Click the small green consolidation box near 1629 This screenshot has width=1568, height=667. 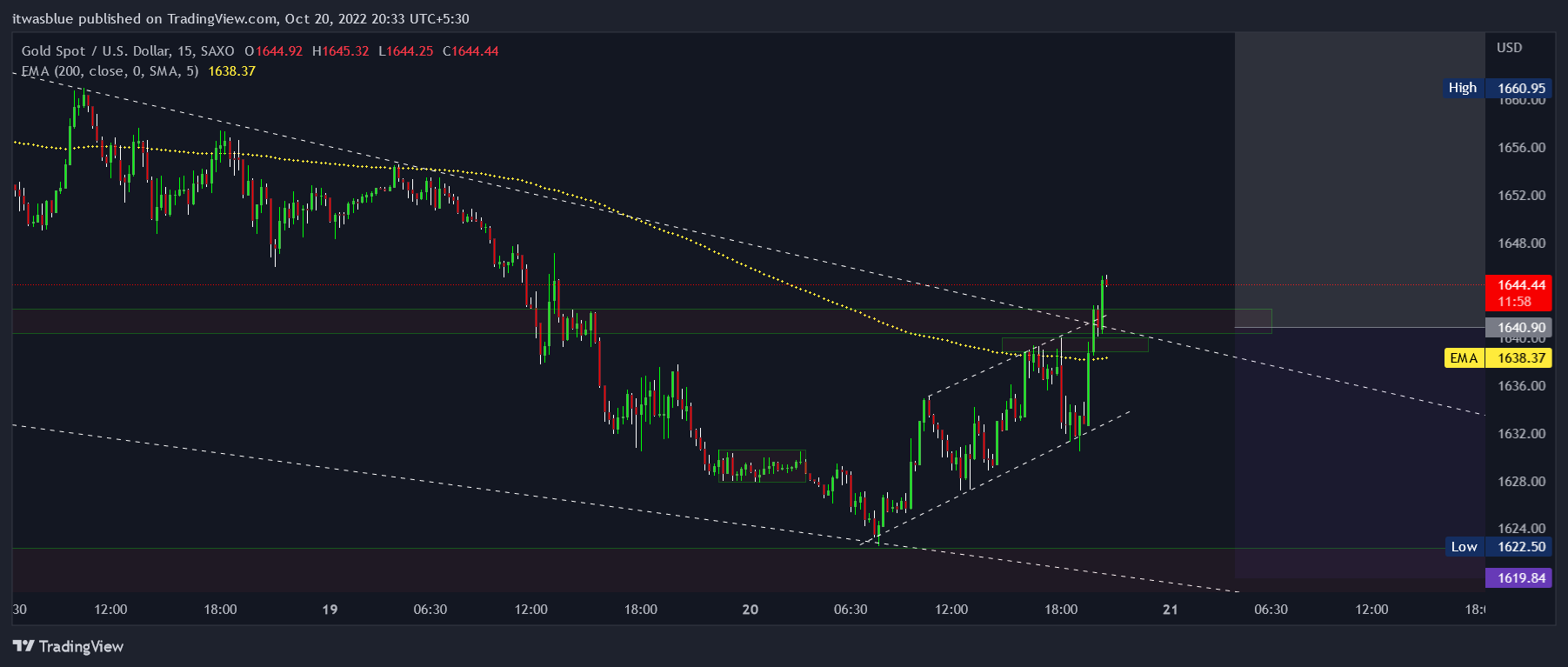(762, 466)
